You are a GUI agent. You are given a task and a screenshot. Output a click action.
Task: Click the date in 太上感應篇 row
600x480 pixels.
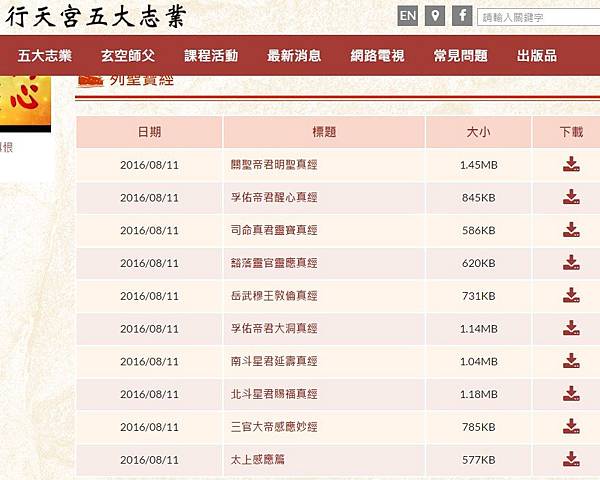click(x=149, y=460)
